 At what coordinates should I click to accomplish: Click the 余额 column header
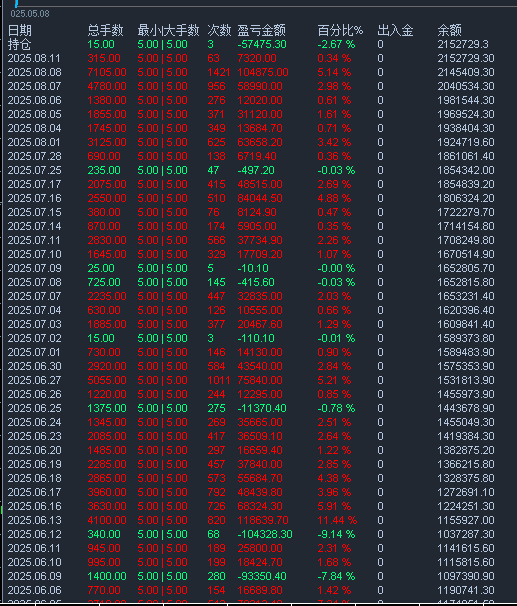pos(449,30)
